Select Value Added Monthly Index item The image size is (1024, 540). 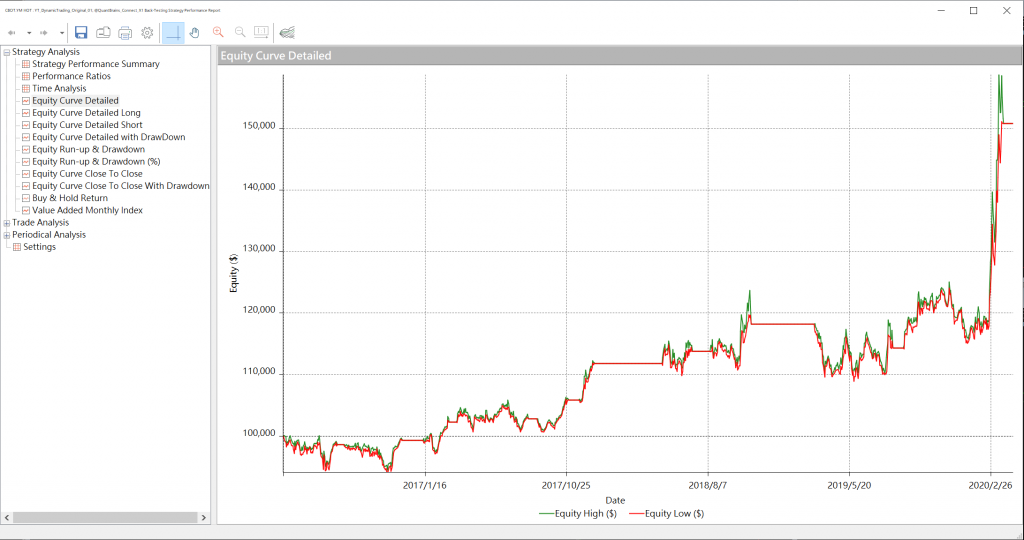pyautogui.click(x=87, y=210)
